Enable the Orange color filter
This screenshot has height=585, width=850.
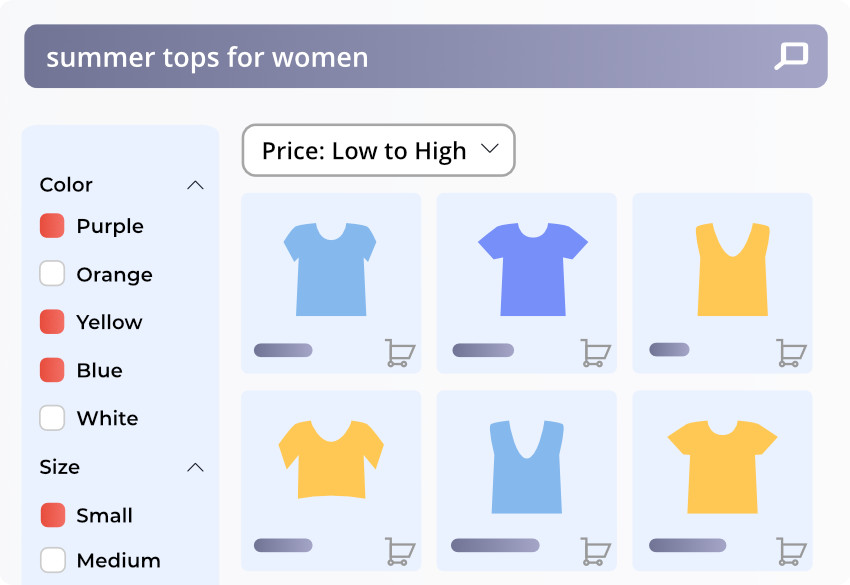click(52, 274)
